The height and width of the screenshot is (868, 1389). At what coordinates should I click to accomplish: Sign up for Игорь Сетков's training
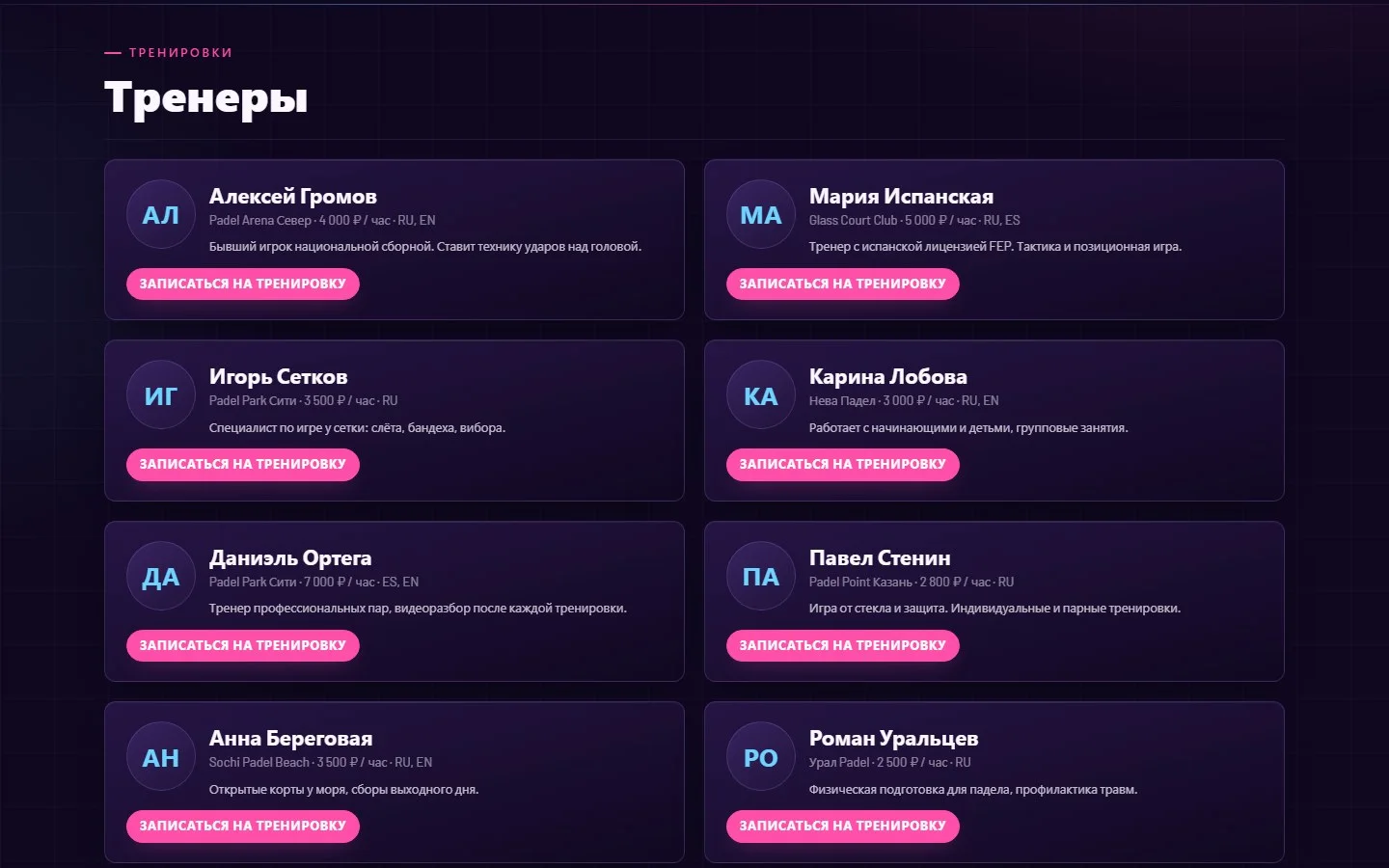coord(243,464)
